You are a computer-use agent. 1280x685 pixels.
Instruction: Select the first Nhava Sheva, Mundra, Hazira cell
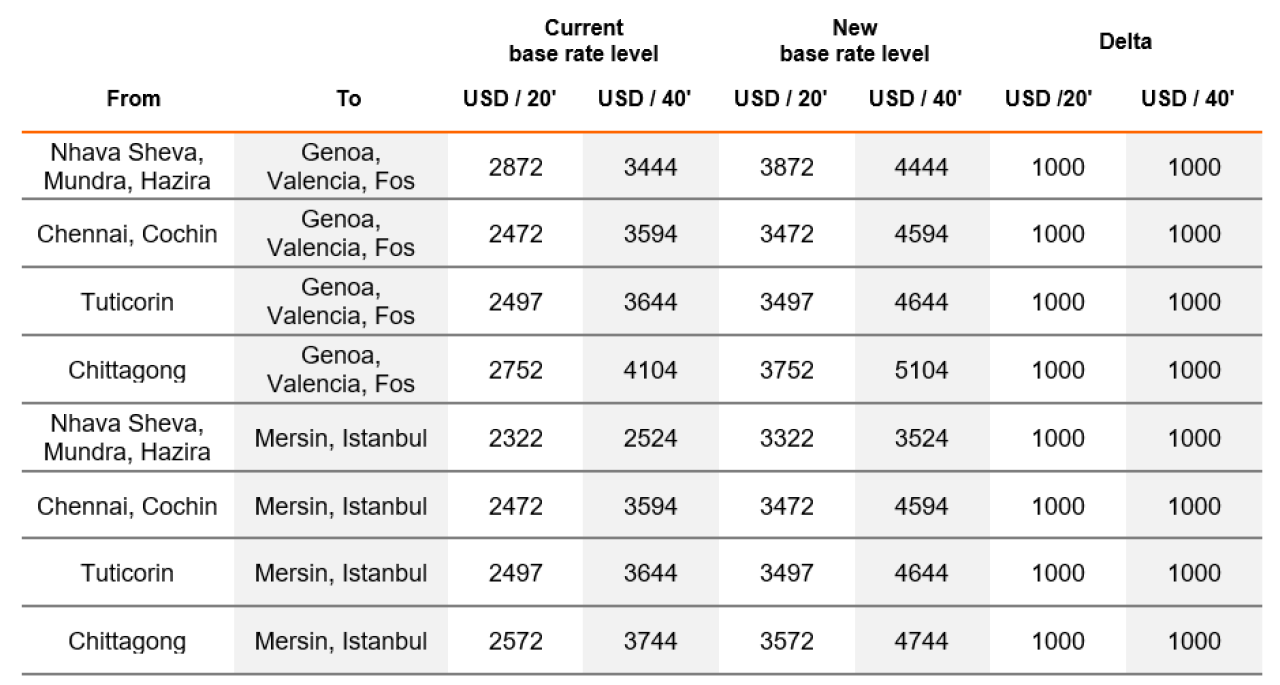(x=127, y=167)
